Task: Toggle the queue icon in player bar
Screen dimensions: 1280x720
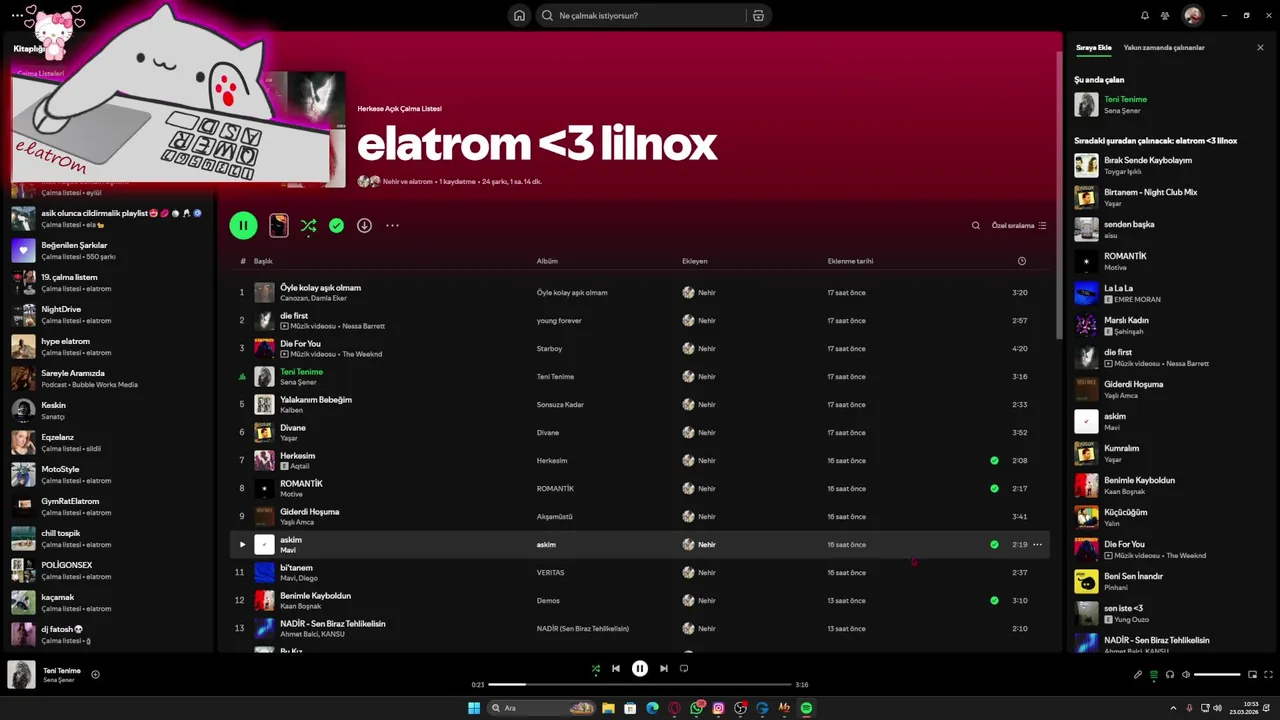Action: [1154, 674]
